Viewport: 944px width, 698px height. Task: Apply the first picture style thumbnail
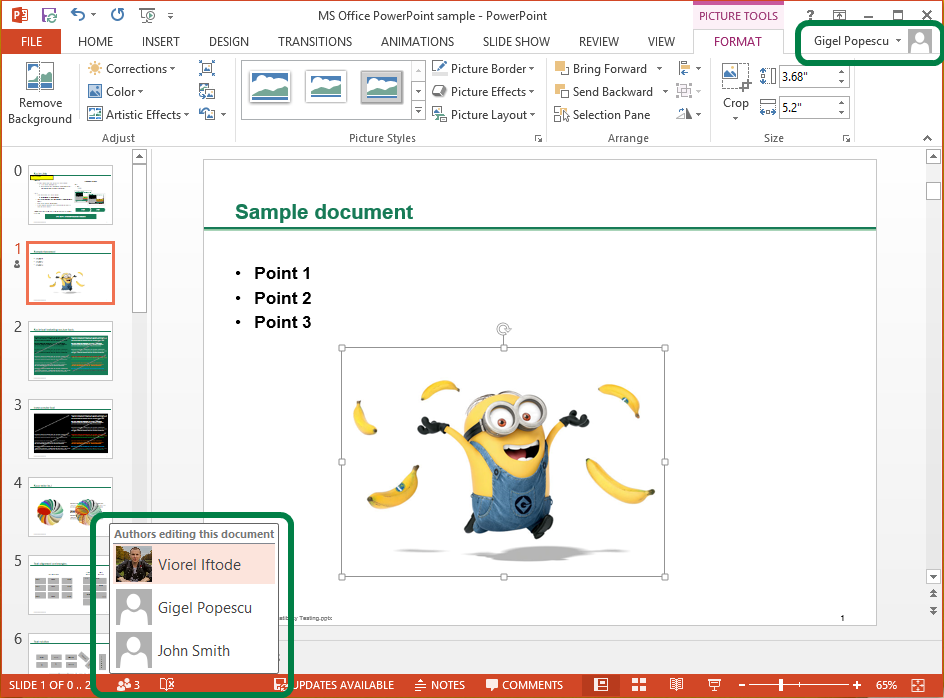[x=270, y=87]
